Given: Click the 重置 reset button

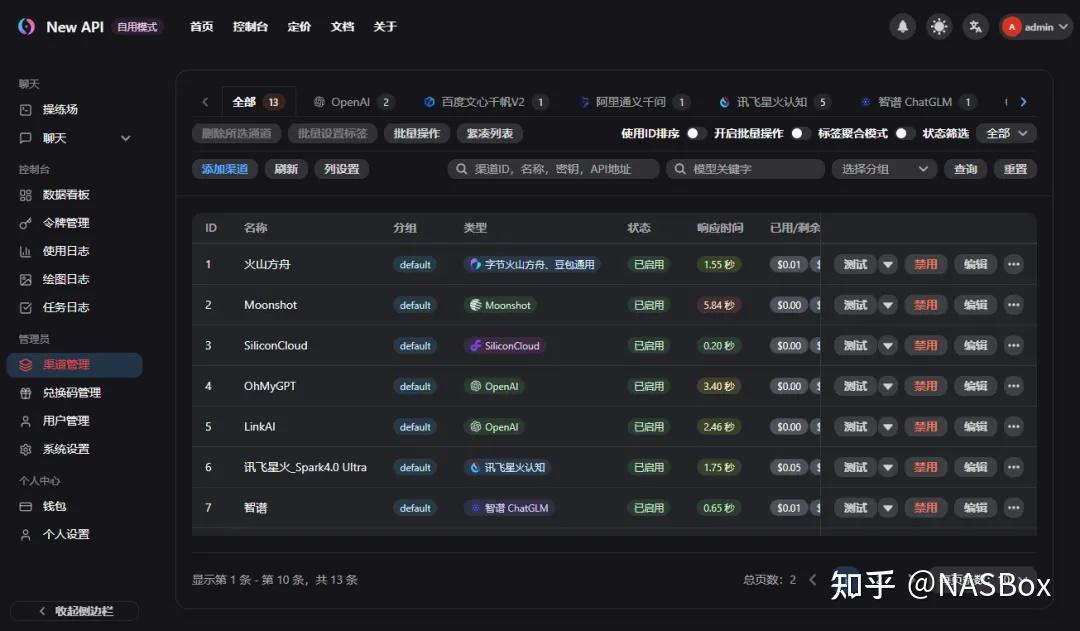Looking at the screenshot, I should point(1015,169).
